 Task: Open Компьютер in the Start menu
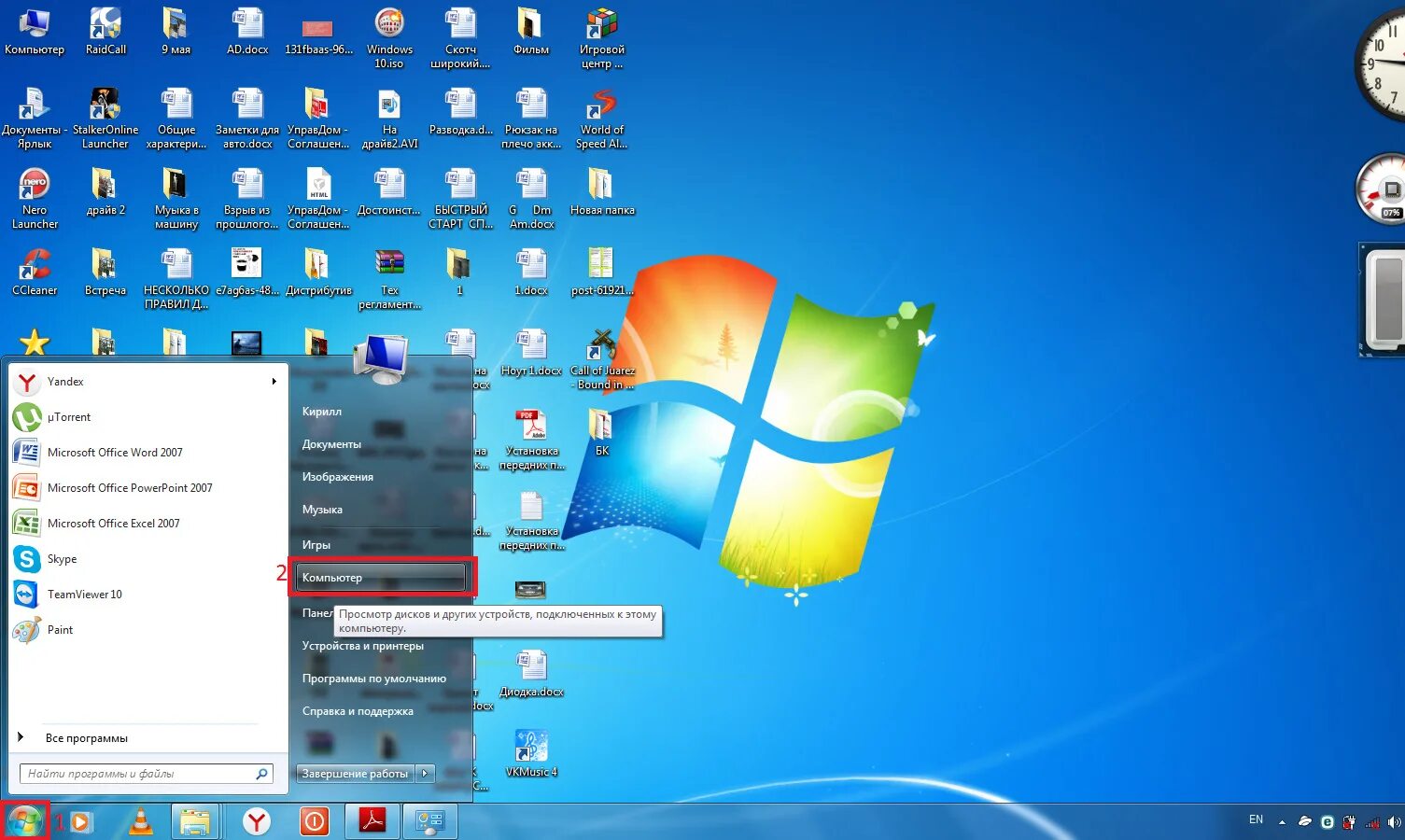click(381, 578)
